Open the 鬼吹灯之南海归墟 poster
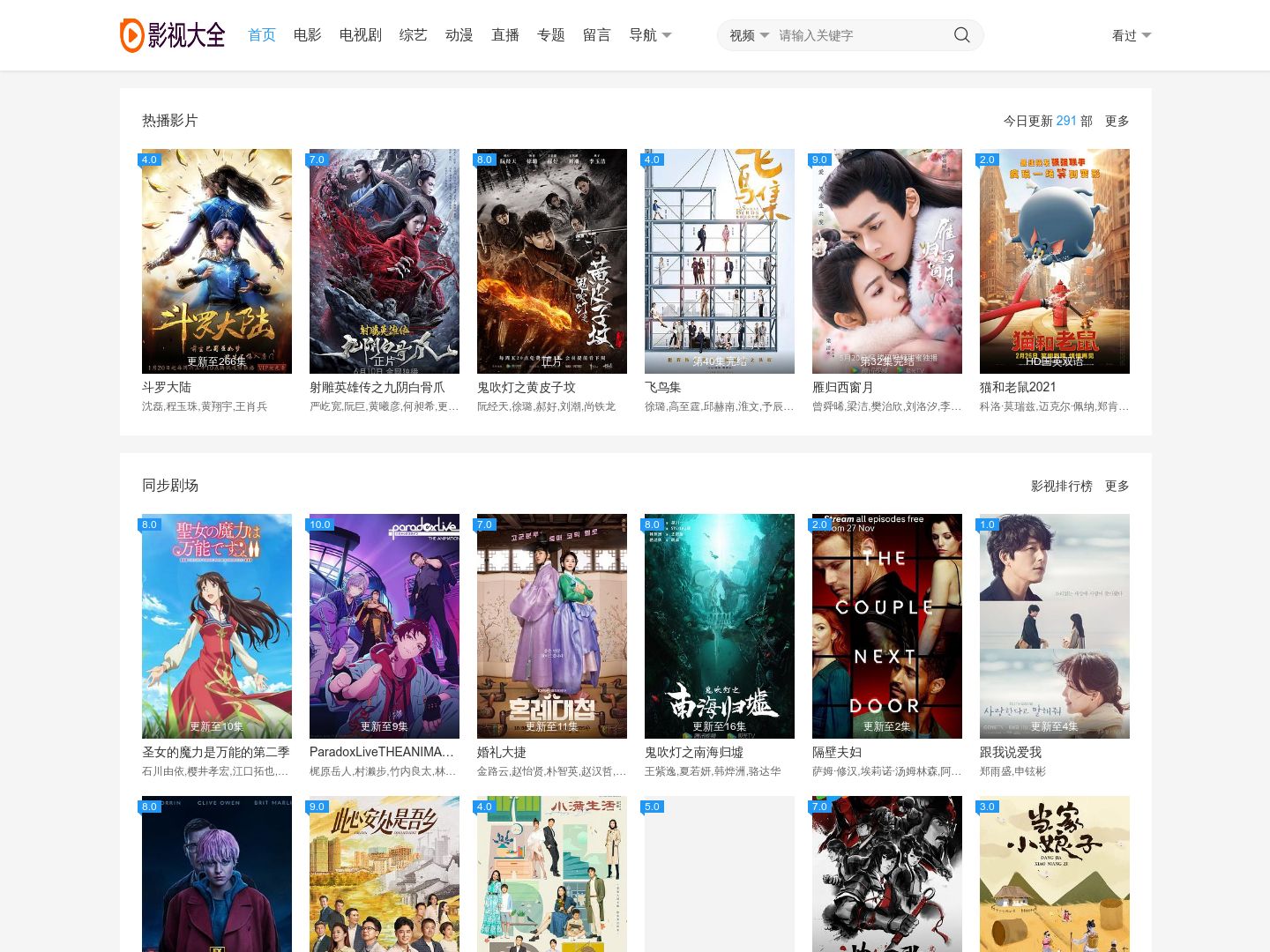 click(720, 626)
